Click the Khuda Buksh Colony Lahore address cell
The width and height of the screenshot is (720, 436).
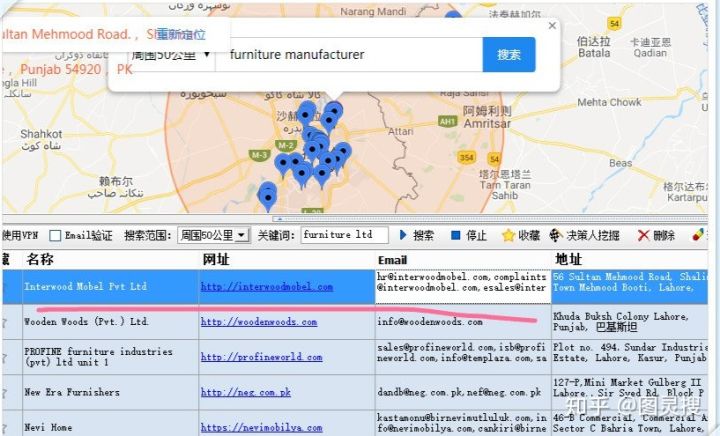point(630,322)
